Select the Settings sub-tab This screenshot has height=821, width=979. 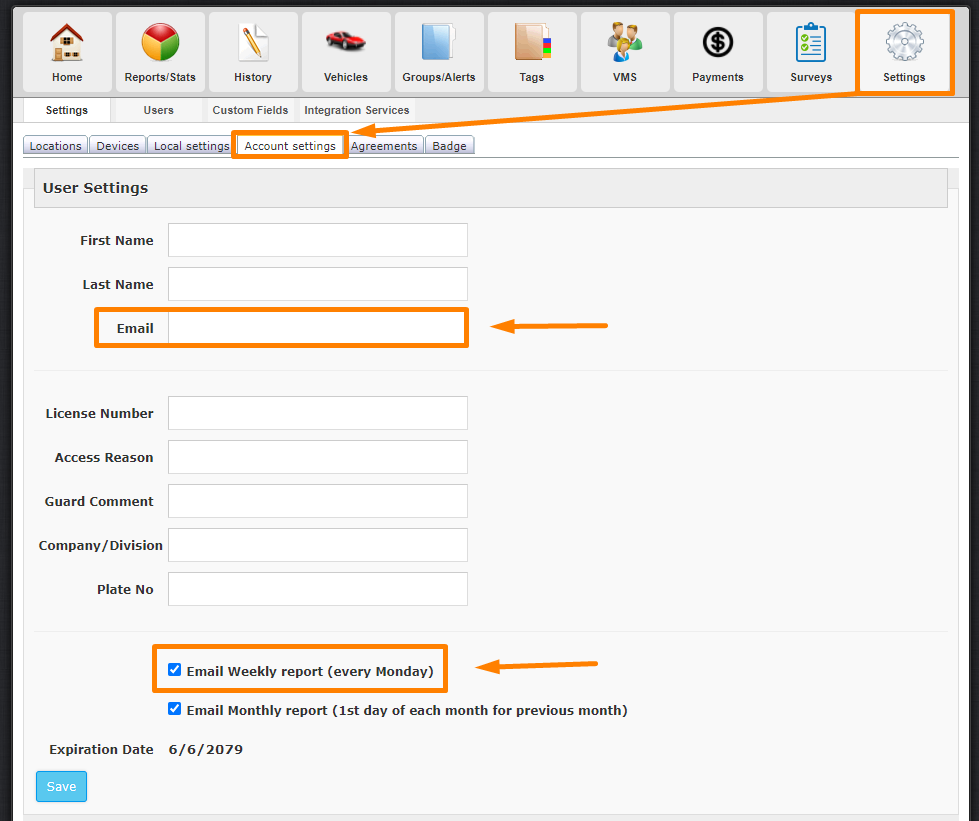[67, 110]
